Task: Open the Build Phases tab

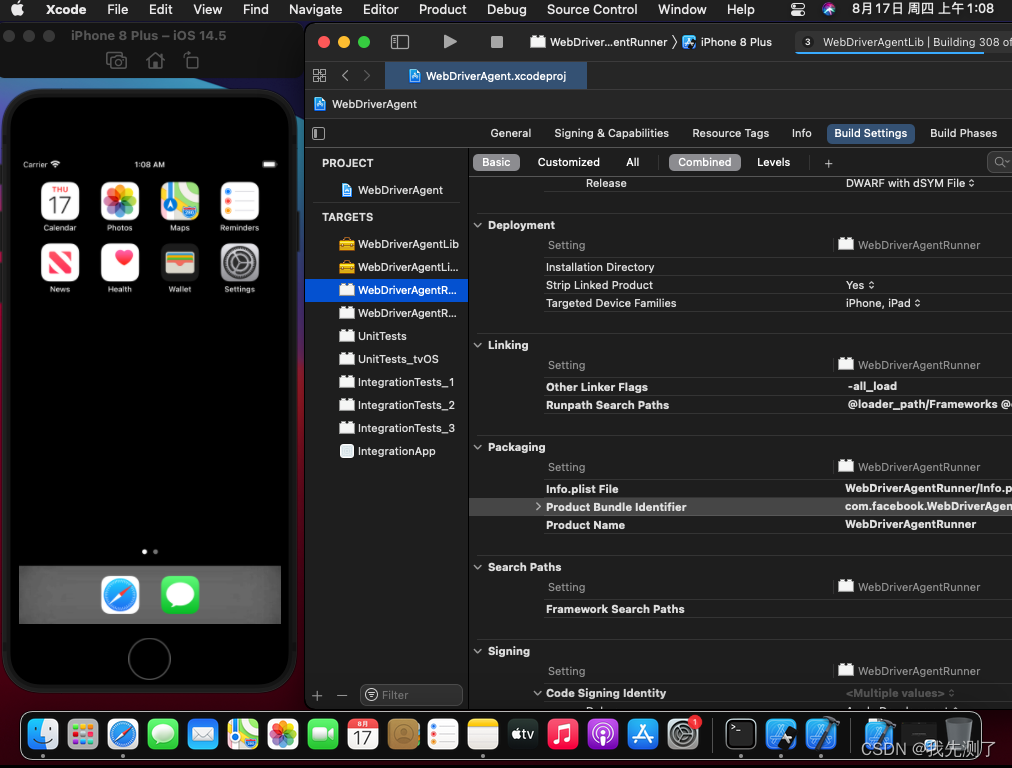Action: point(962,133)
